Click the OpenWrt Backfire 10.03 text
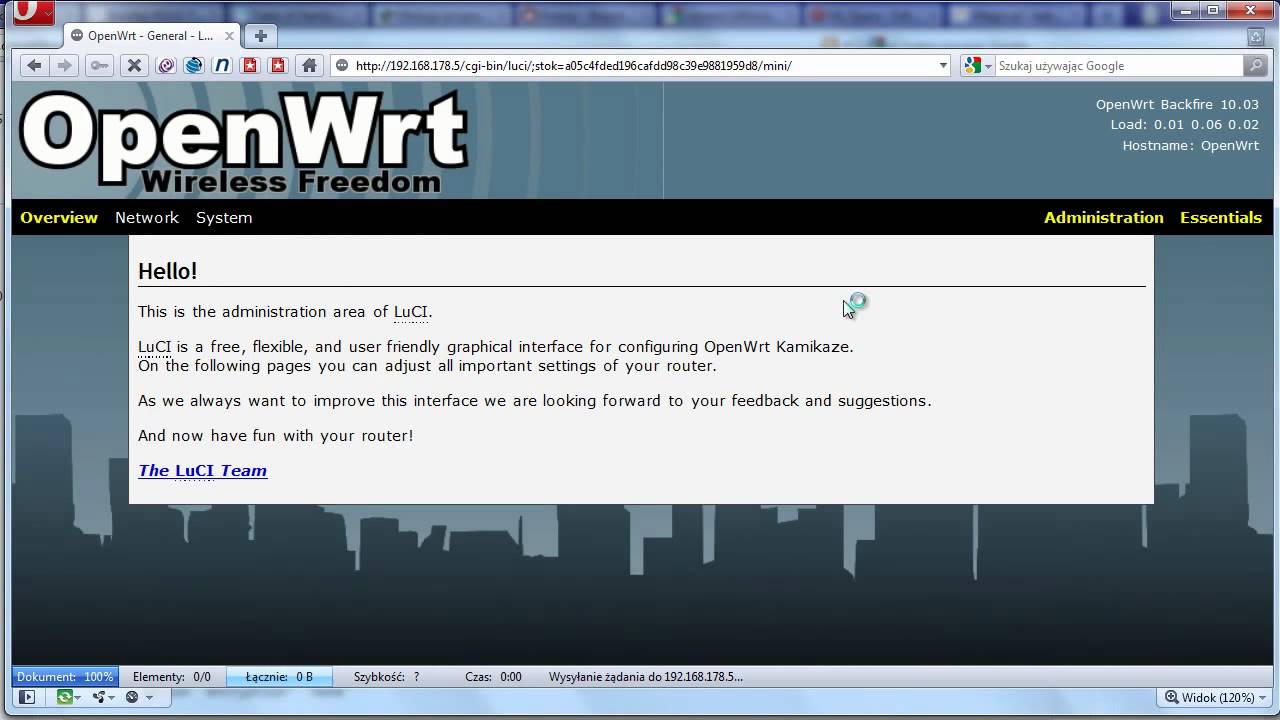1280x720 pixels. pos(1177,104)
